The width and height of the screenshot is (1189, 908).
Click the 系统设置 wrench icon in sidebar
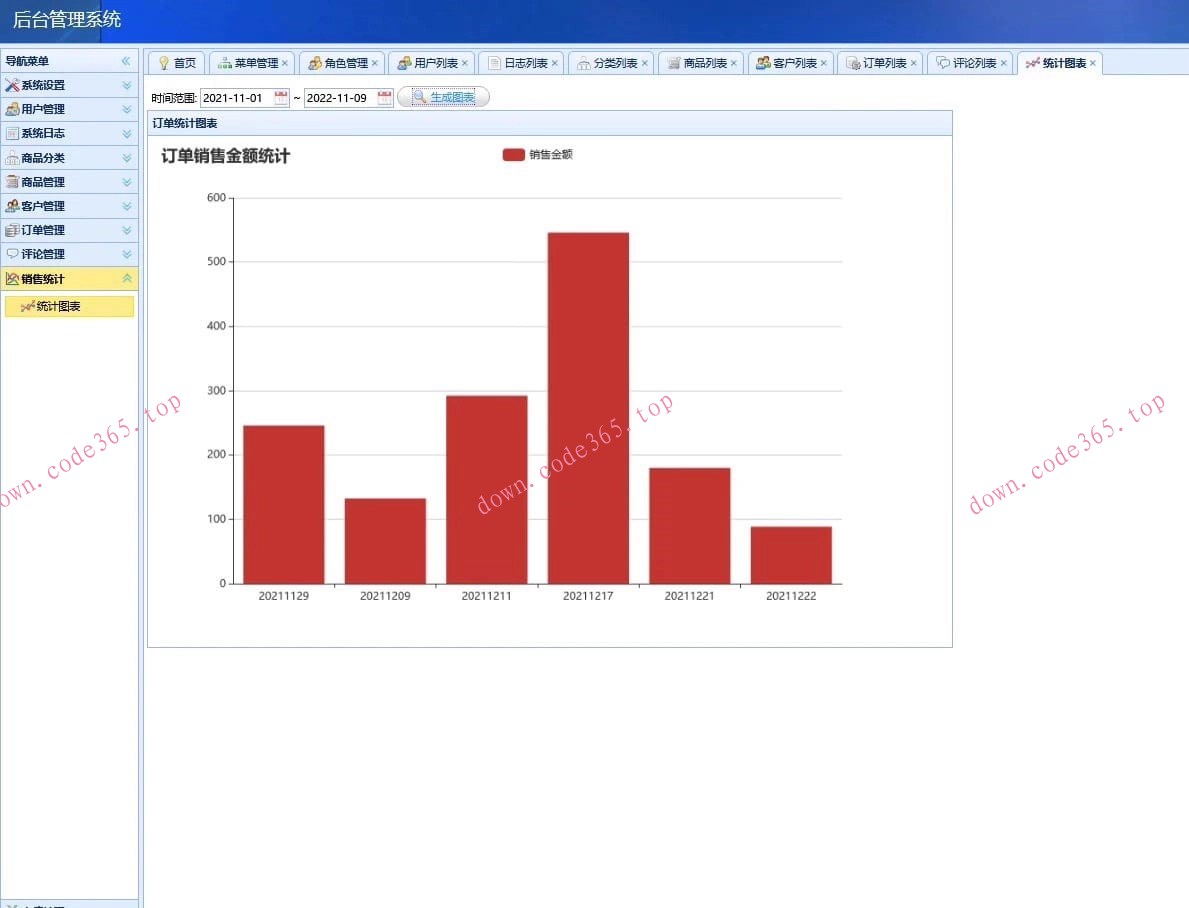tap(12, 85)
